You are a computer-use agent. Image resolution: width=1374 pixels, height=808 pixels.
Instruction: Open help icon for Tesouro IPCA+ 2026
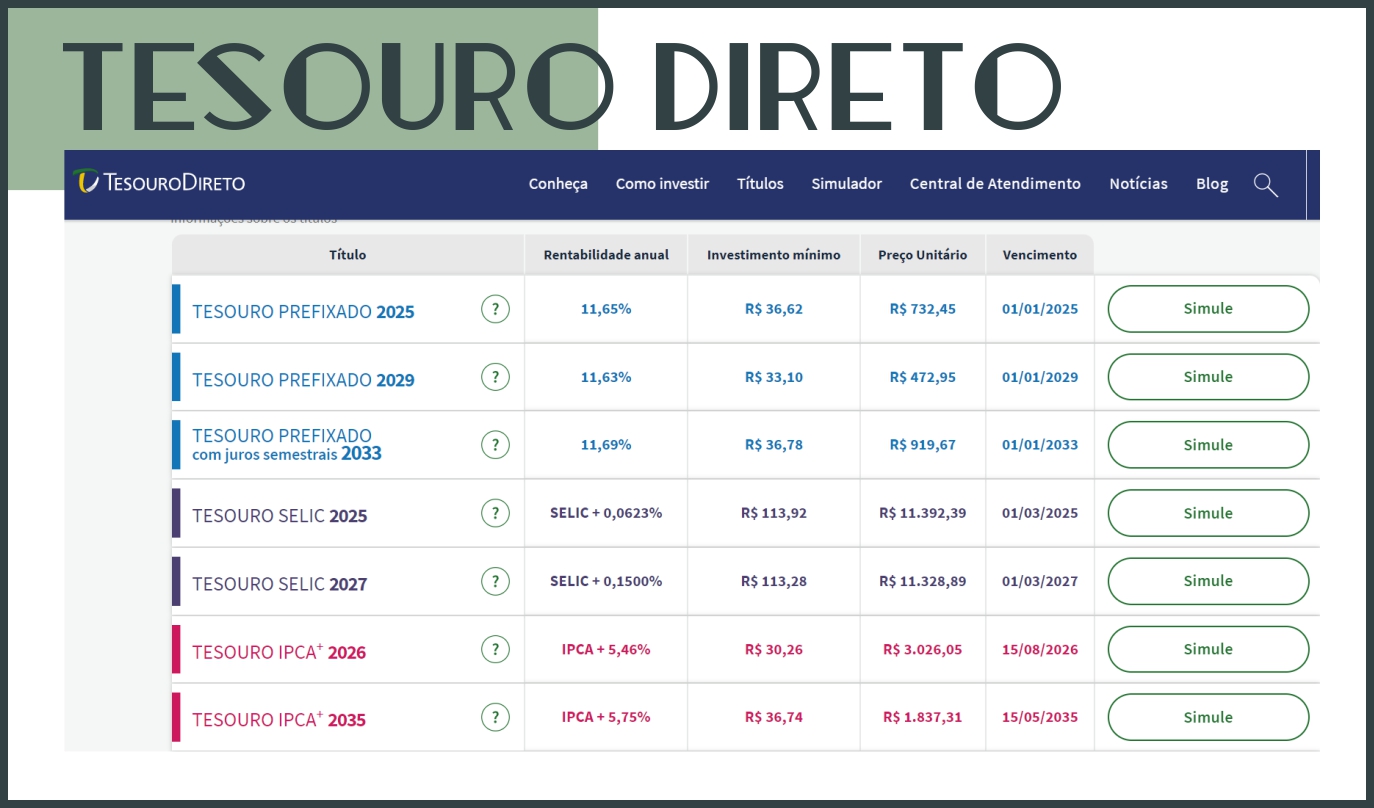[x=495, y=649]
